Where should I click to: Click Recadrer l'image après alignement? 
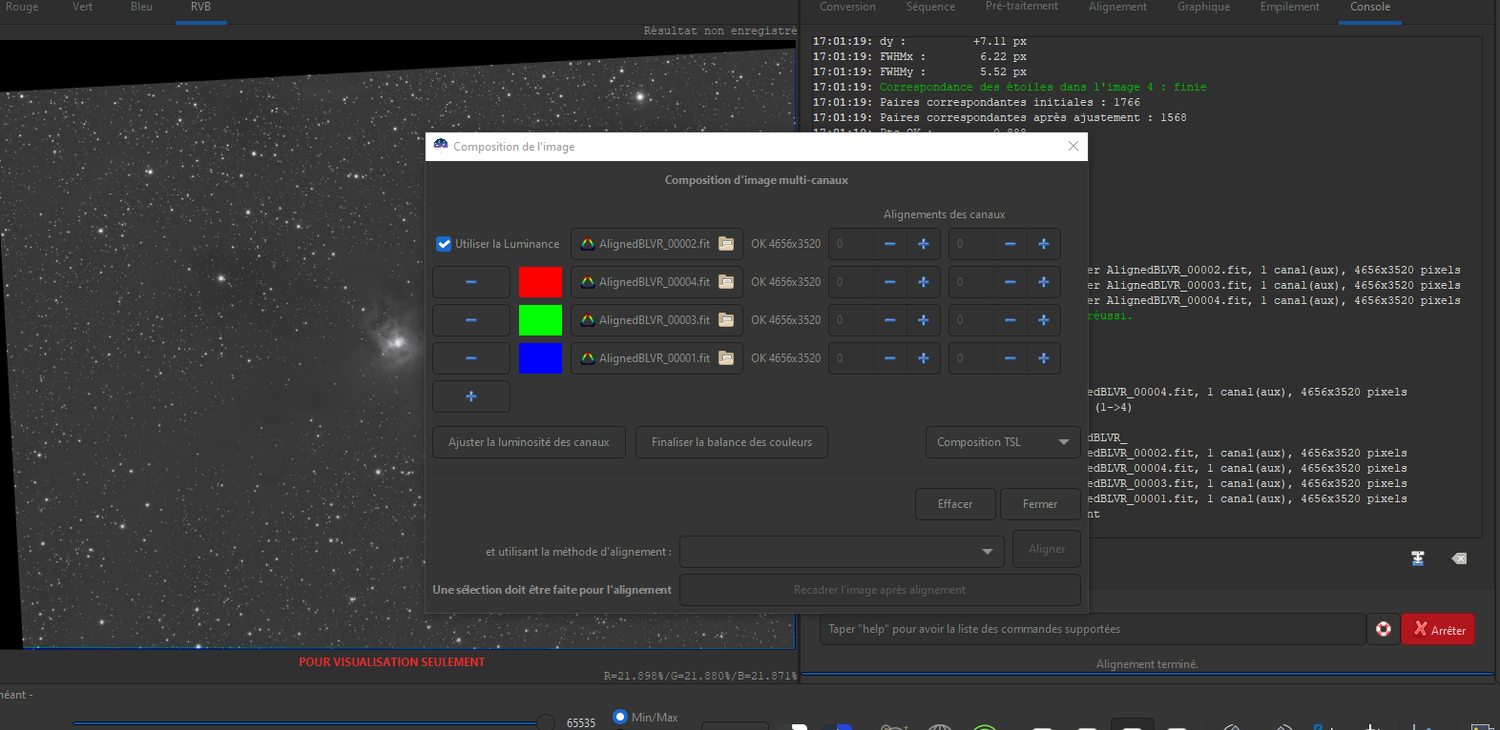tap(880, 590)
